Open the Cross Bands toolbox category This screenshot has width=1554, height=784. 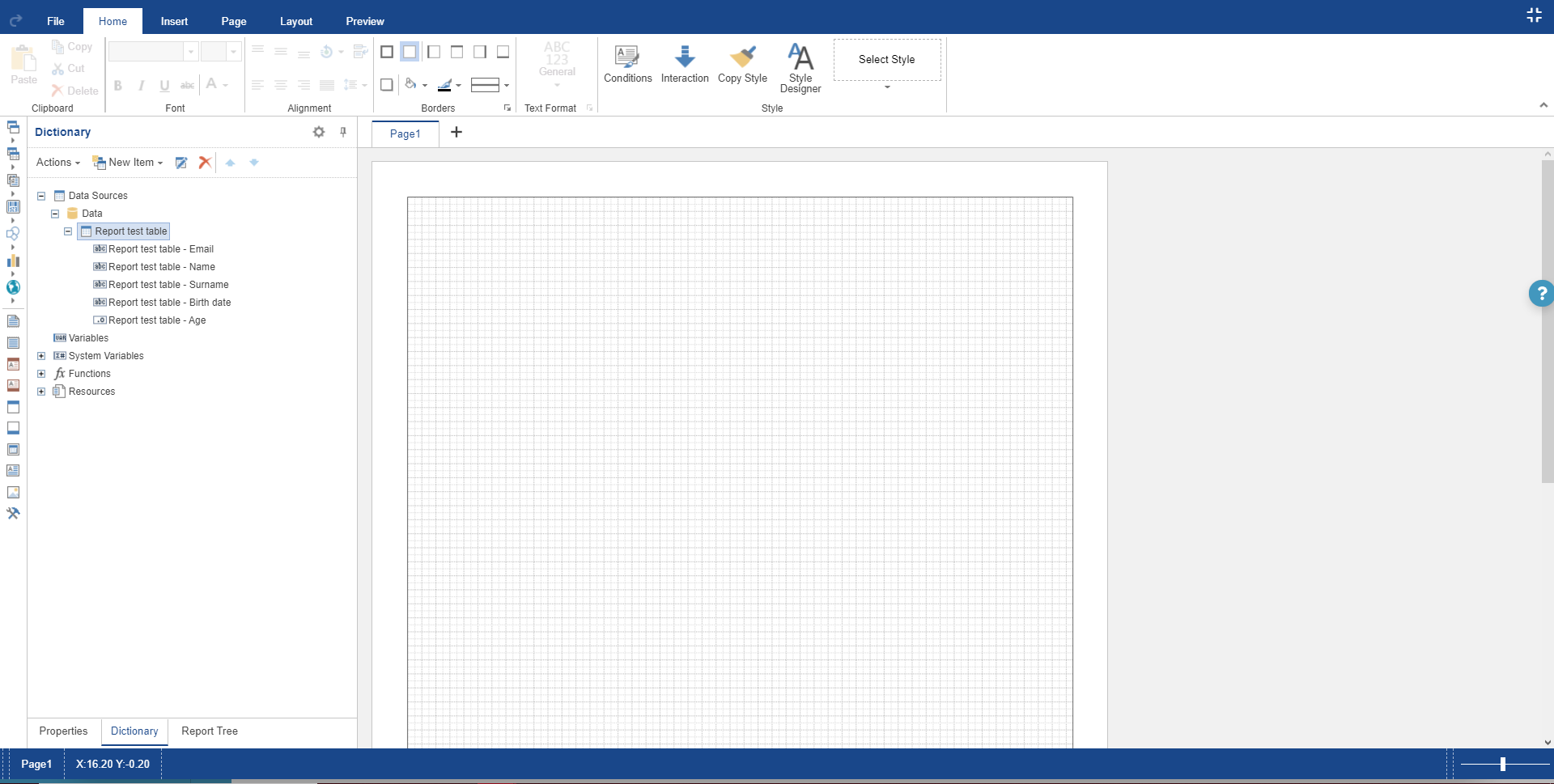(13, 154)
